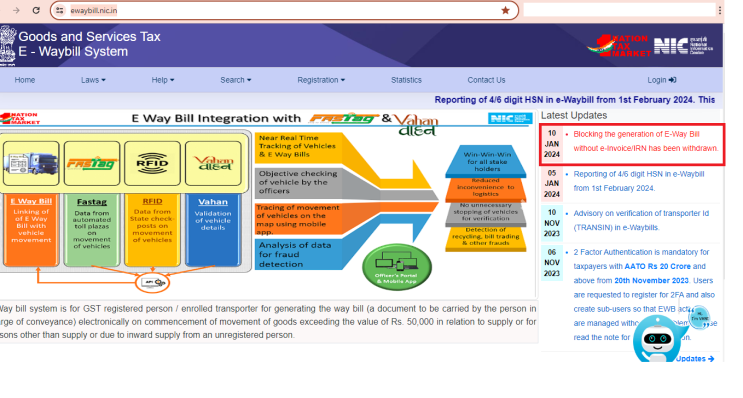
Task: Reload the page with the refresh icon
Action: (x=36, y=10)
